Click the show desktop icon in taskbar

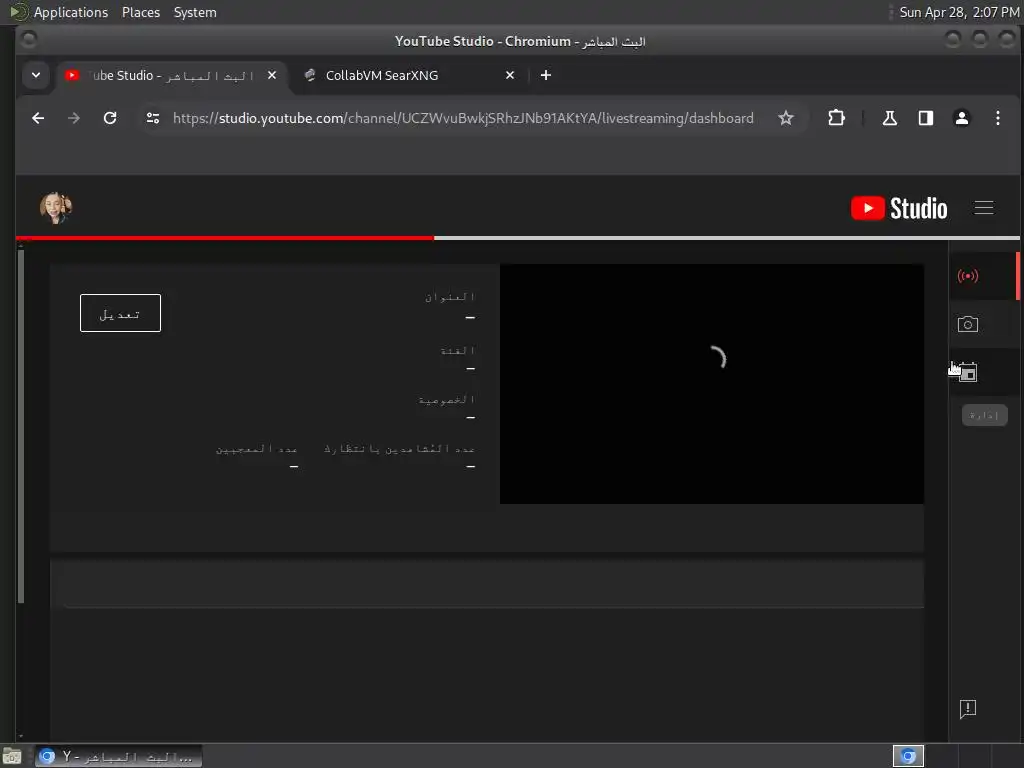pos(12,757)
